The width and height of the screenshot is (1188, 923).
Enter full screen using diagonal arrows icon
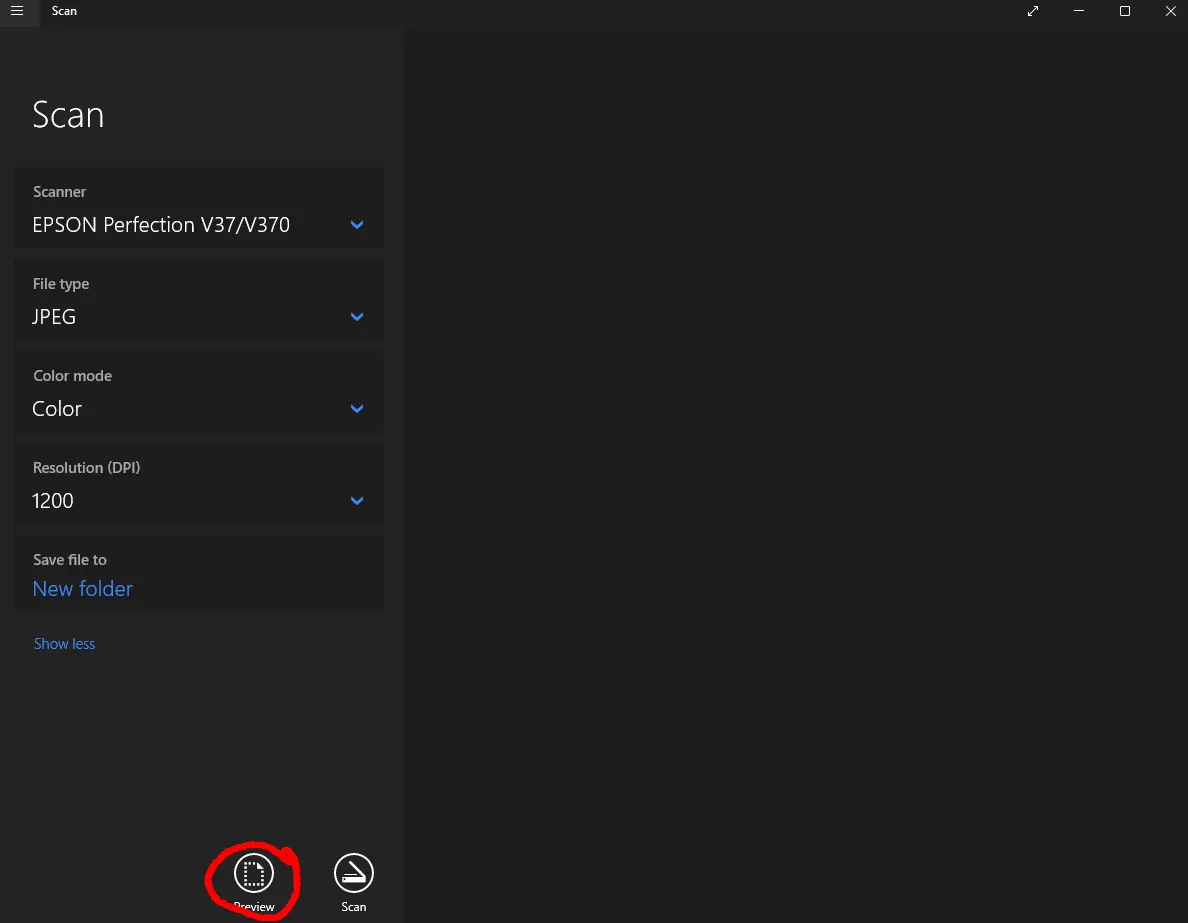coord(1033,11)
